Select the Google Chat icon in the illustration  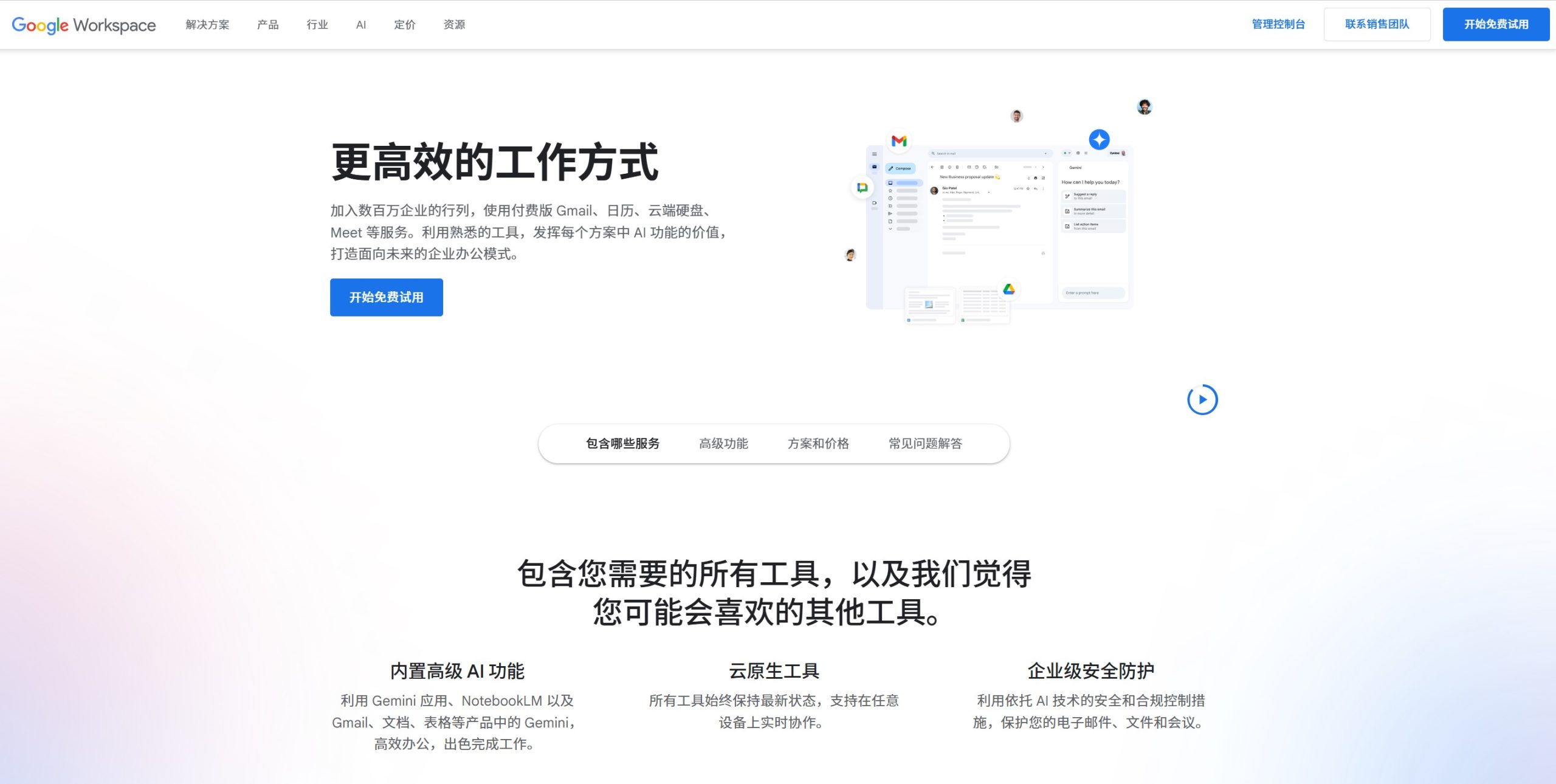point(862,188)
